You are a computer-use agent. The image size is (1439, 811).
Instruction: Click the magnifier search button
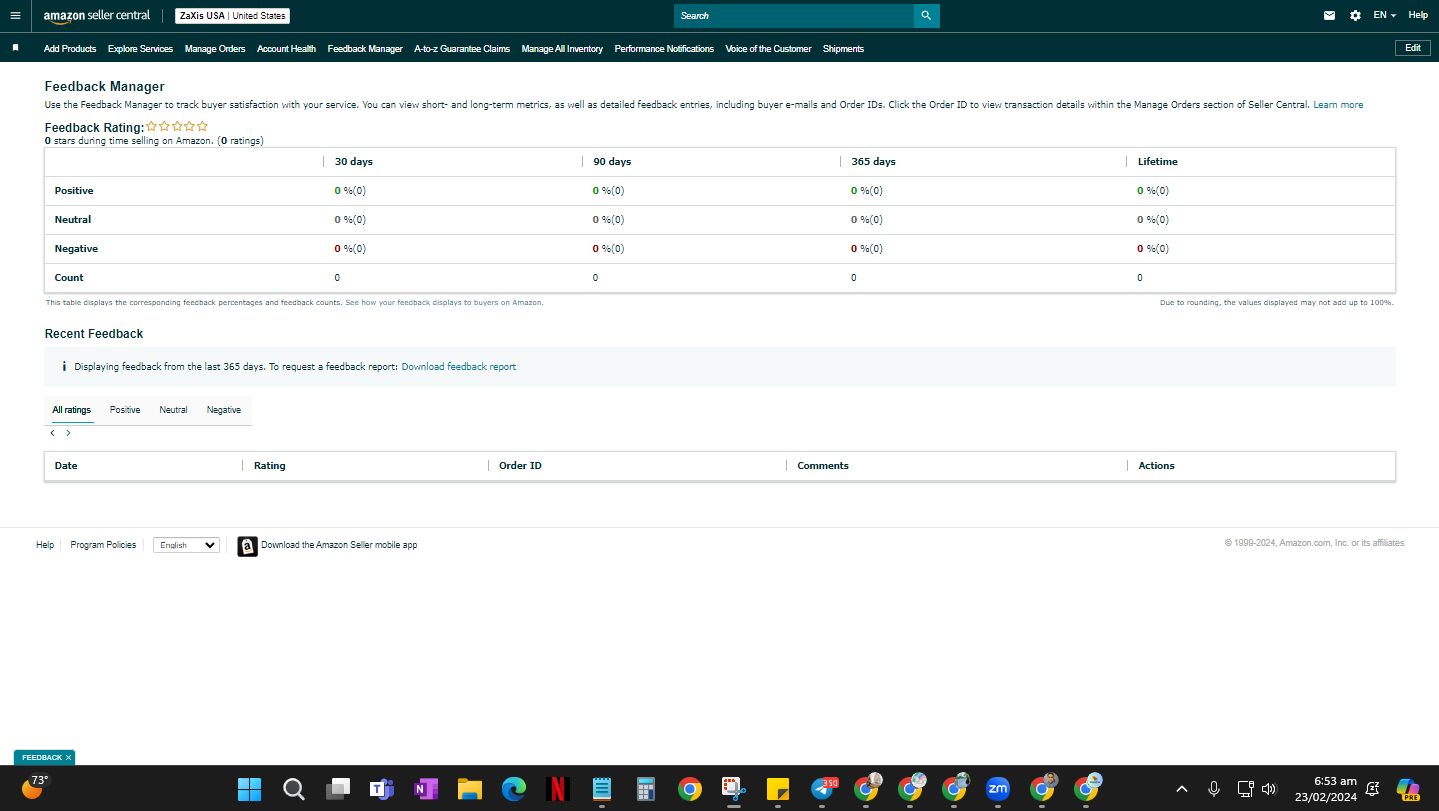[x=926, y=15]
